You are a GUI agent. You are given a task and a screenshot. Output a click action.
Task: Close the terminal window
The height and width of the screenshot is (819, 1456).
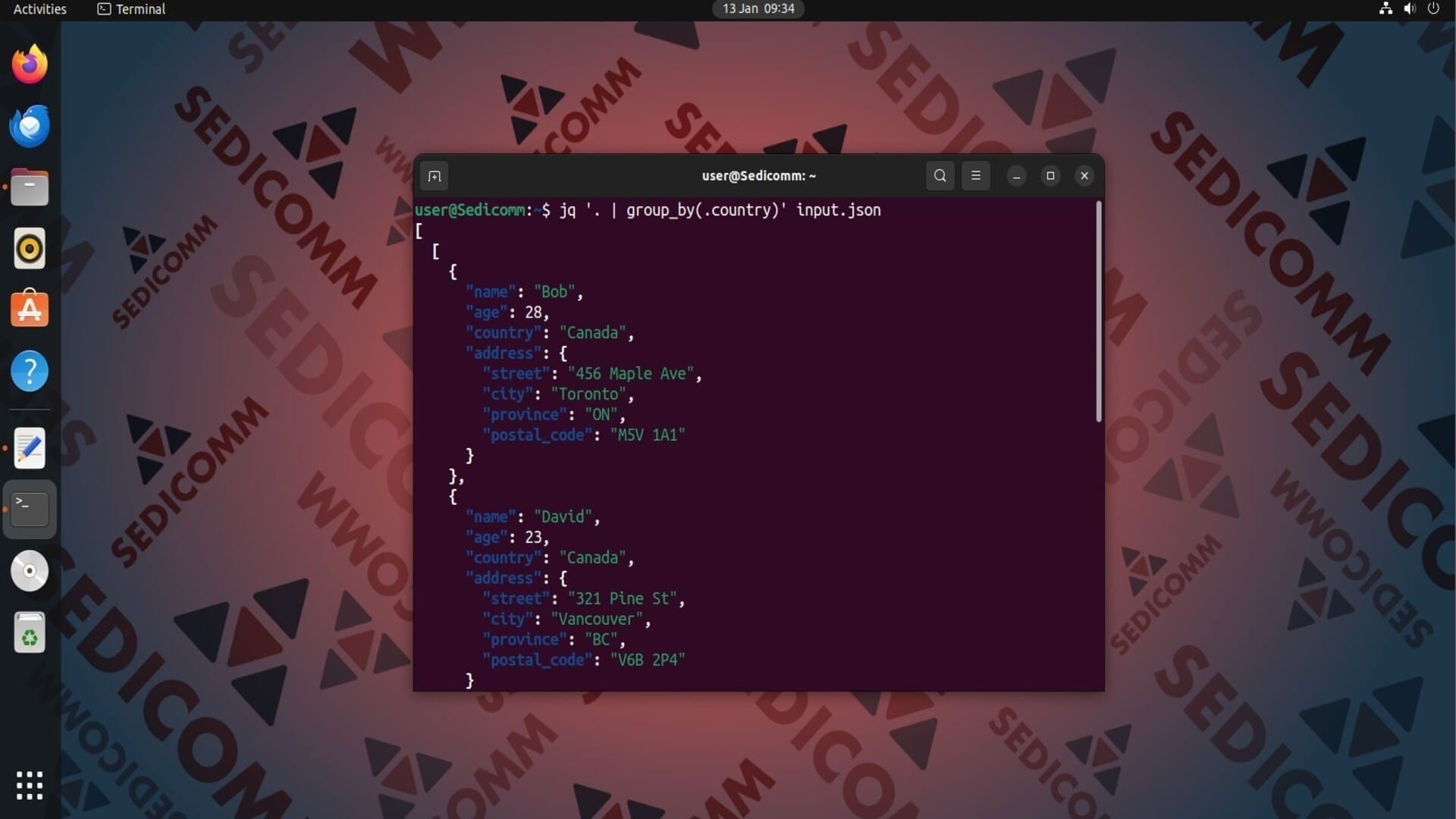1084,176
